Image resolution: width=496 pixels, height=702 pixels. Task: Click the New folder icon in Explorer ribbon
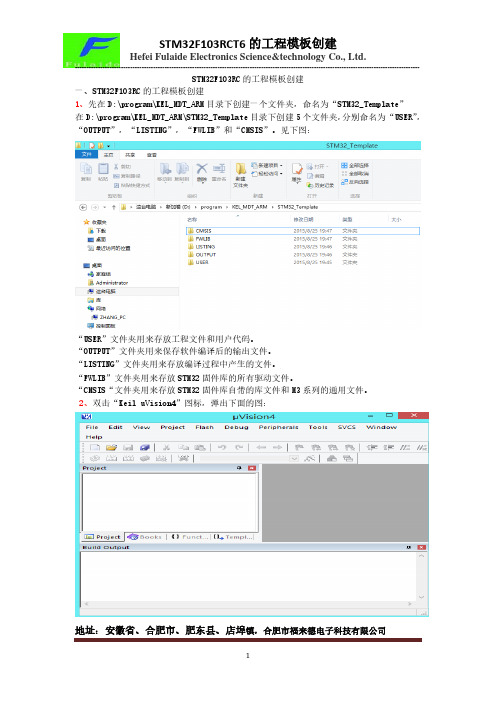(x=241, y=169)
